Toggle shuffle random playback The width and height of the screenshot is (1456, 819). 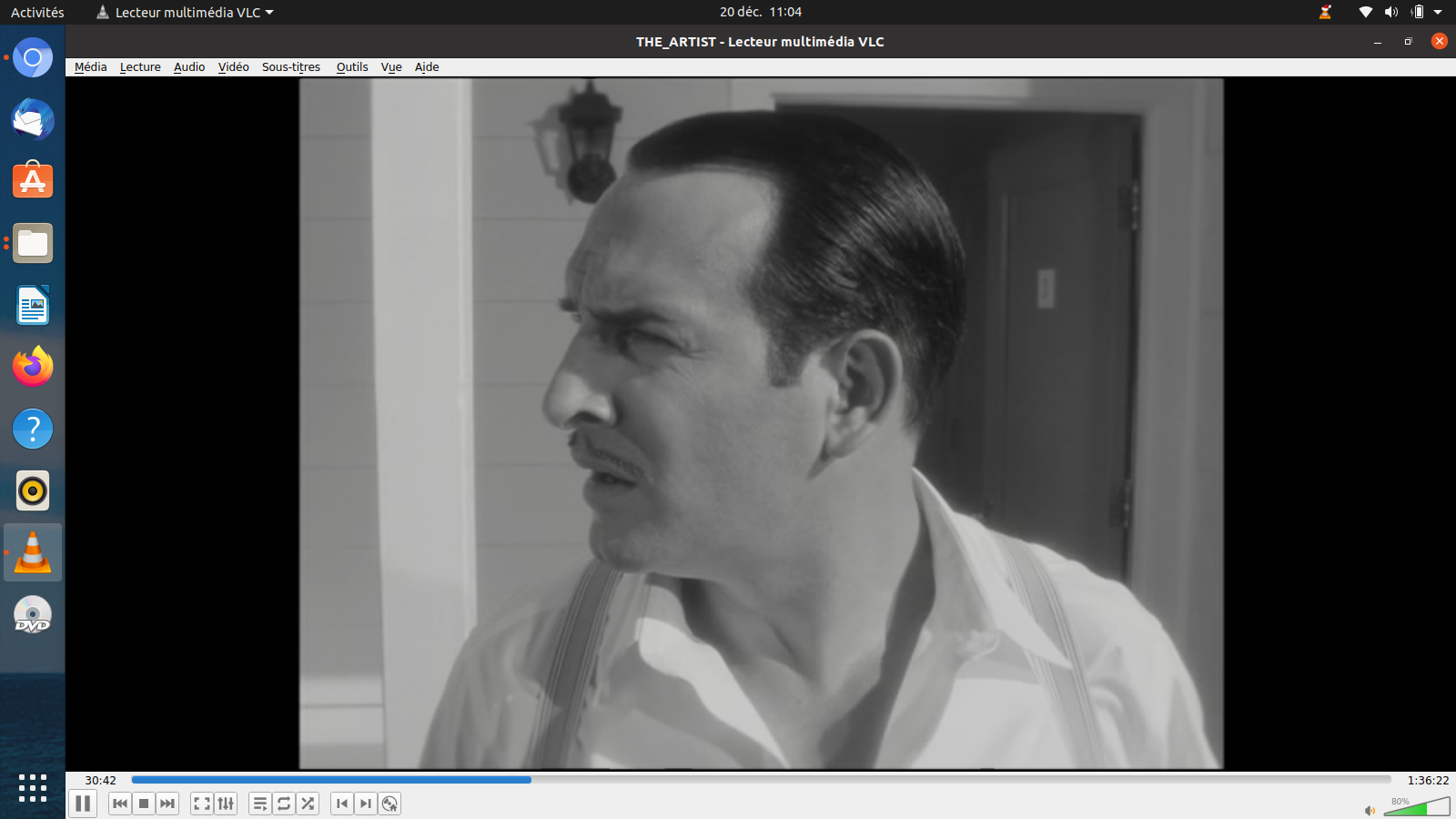coord(308,804)
